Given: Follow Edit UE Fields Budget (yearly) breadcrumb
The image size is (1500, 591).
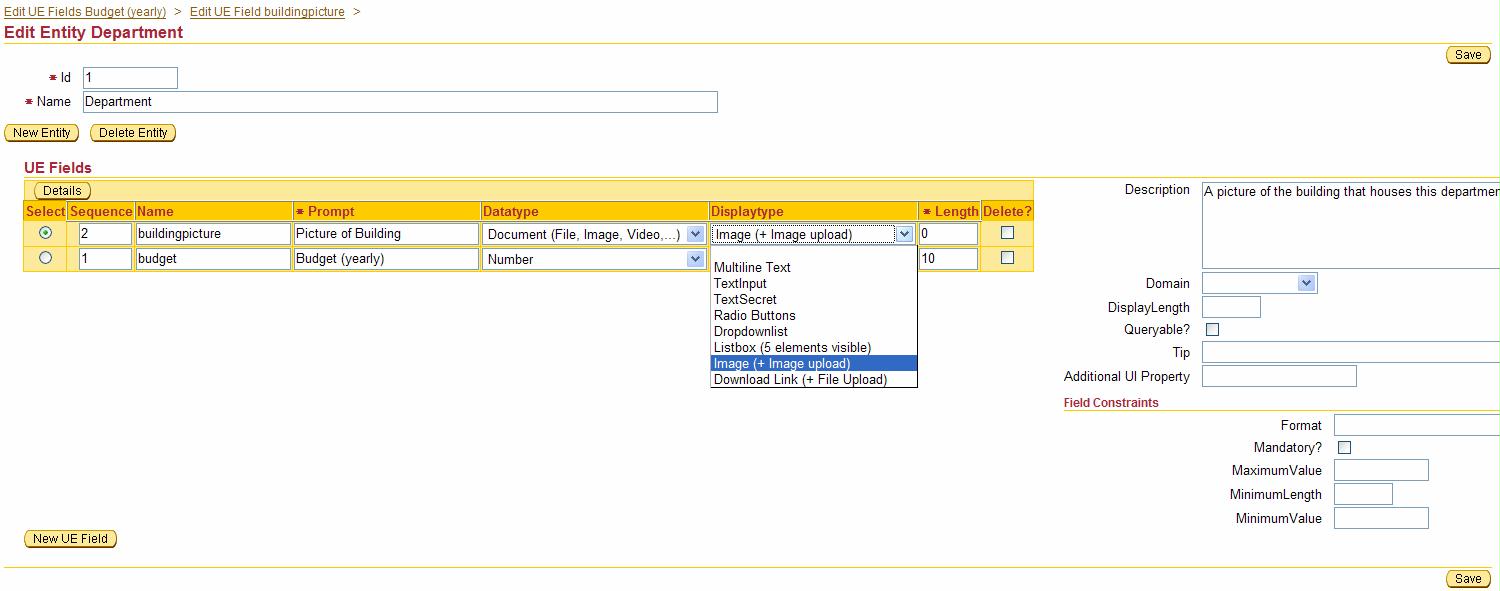Looking at the screenshot, I should 85,12.
